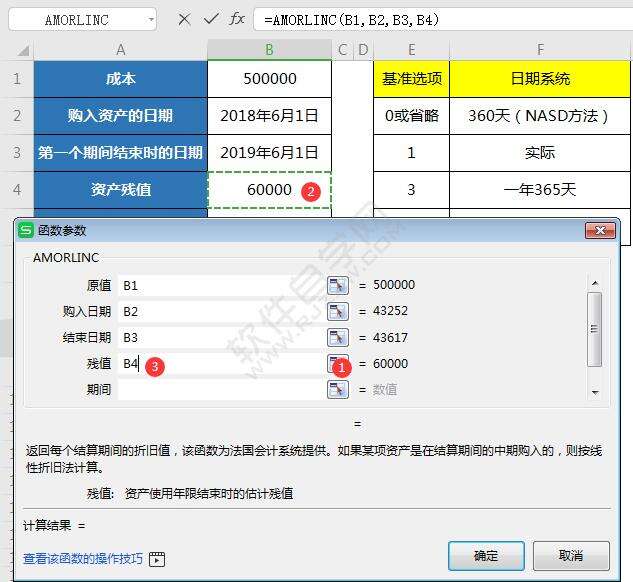The height and width of the screenshot is (582, 633).
Task: Click the parameter list scrollbar thumb
Action: [x=594, y=329]
